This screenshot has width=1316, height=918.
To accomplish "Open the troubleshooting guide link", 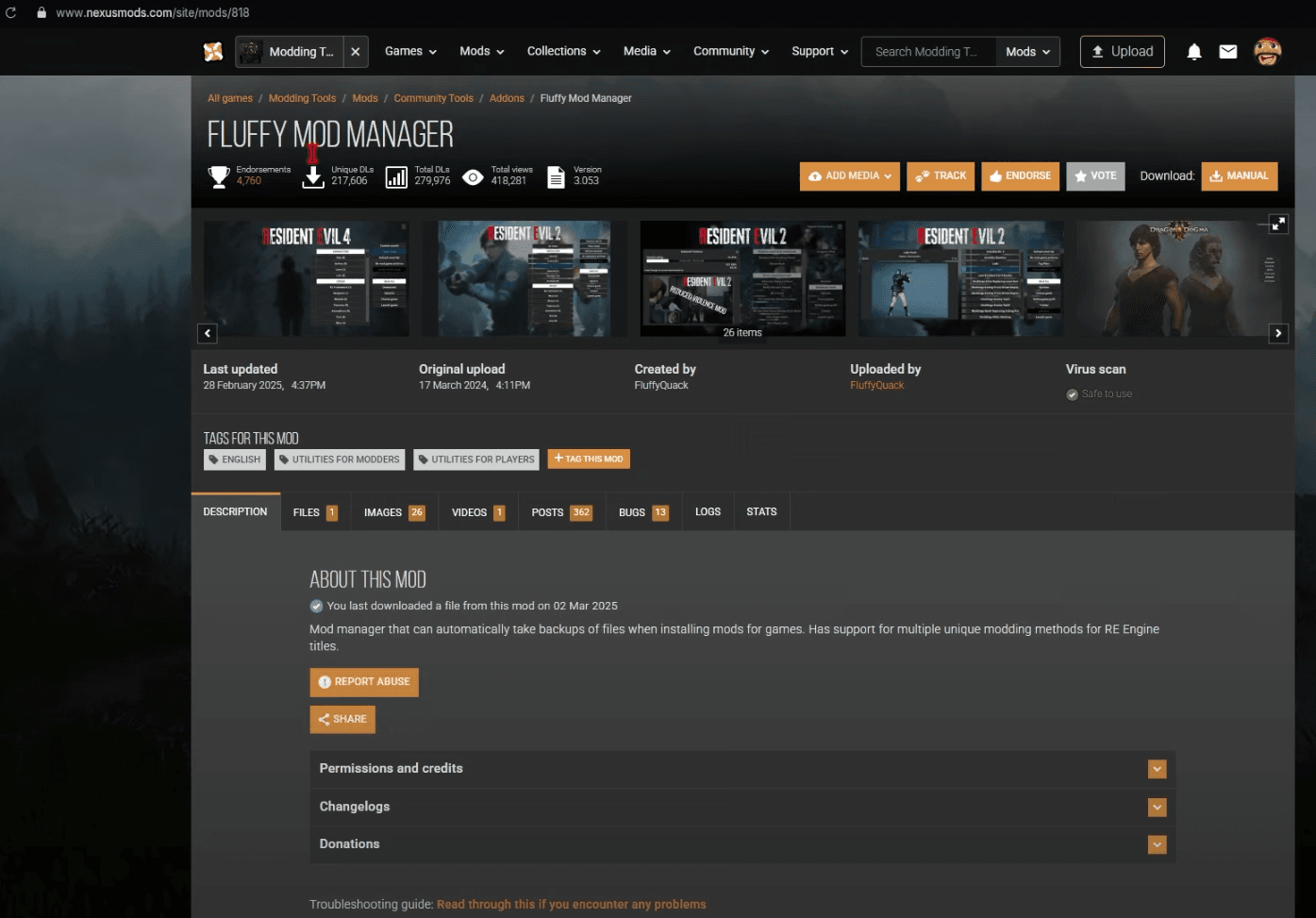I will (x=571, y=904).
